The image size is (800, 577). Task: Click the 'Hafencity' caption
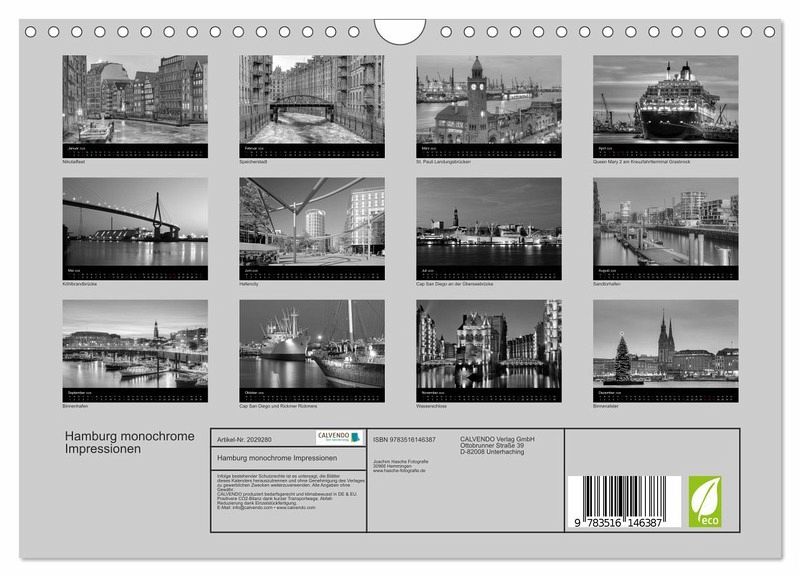[x=249, y=284]
